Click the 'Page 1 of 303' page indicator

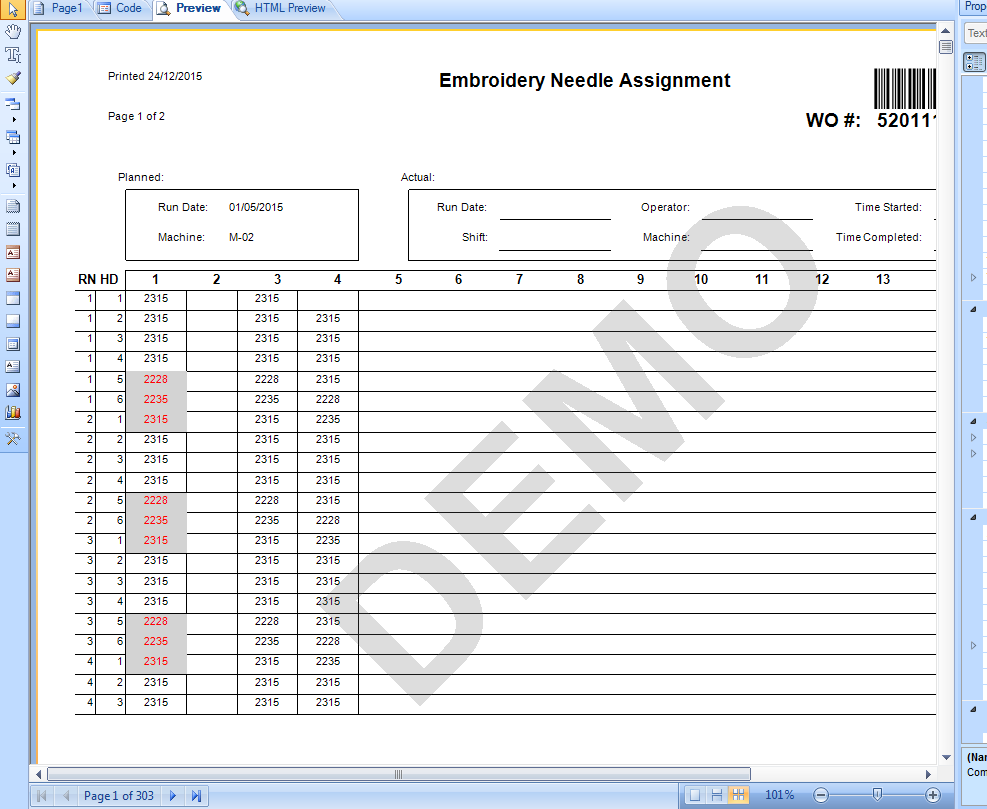tap(118, 796)
